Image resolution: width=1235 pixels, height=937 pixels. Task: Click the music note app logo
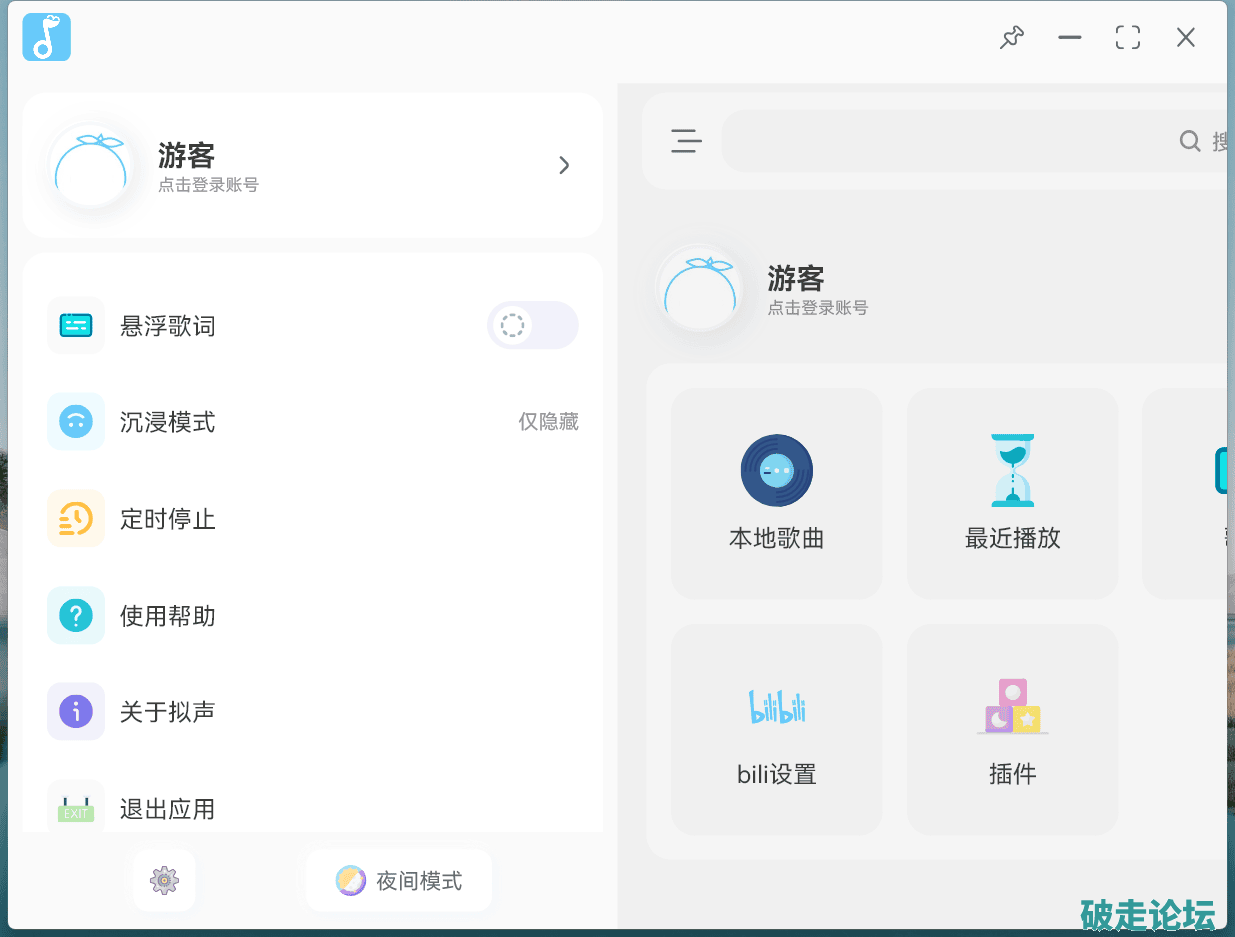pos(46,37)
